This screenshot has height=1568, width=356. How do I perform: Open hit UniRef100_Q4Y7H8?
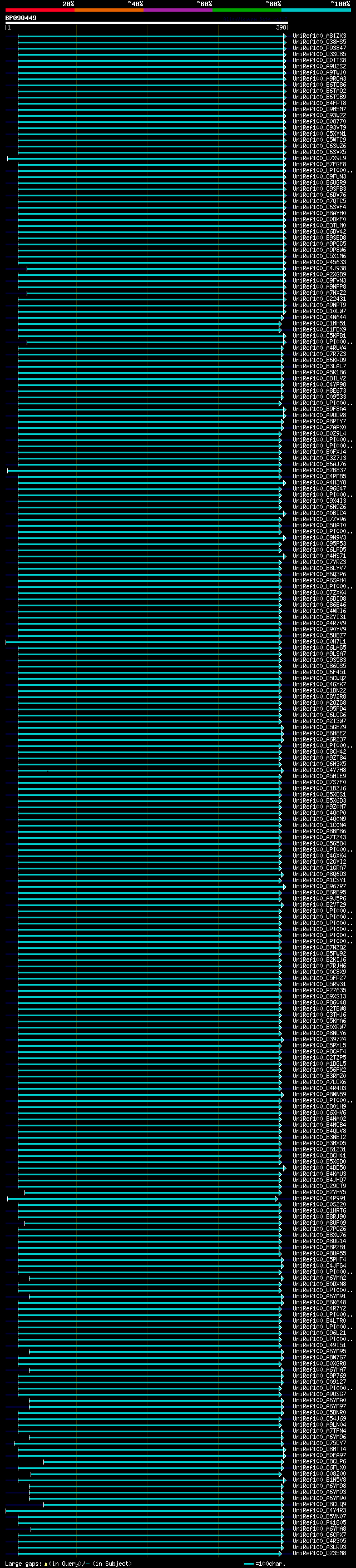coord(319,770)
